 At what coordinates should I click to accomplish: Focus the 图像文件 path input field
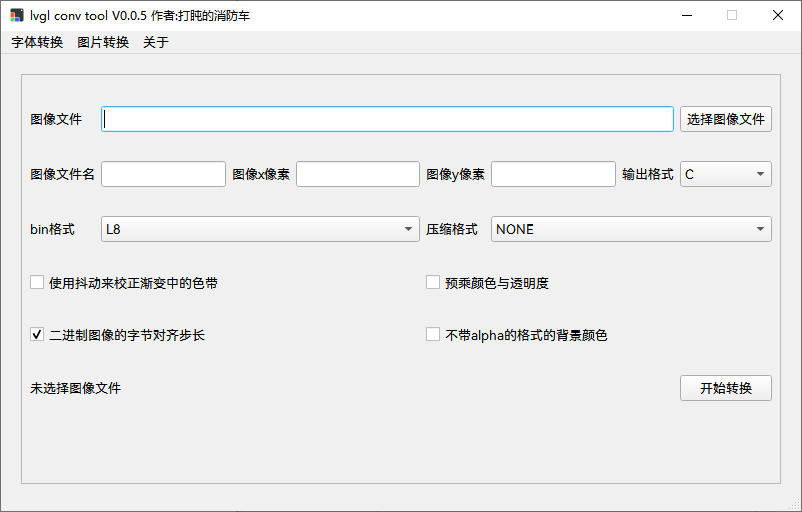coord(387,119)
